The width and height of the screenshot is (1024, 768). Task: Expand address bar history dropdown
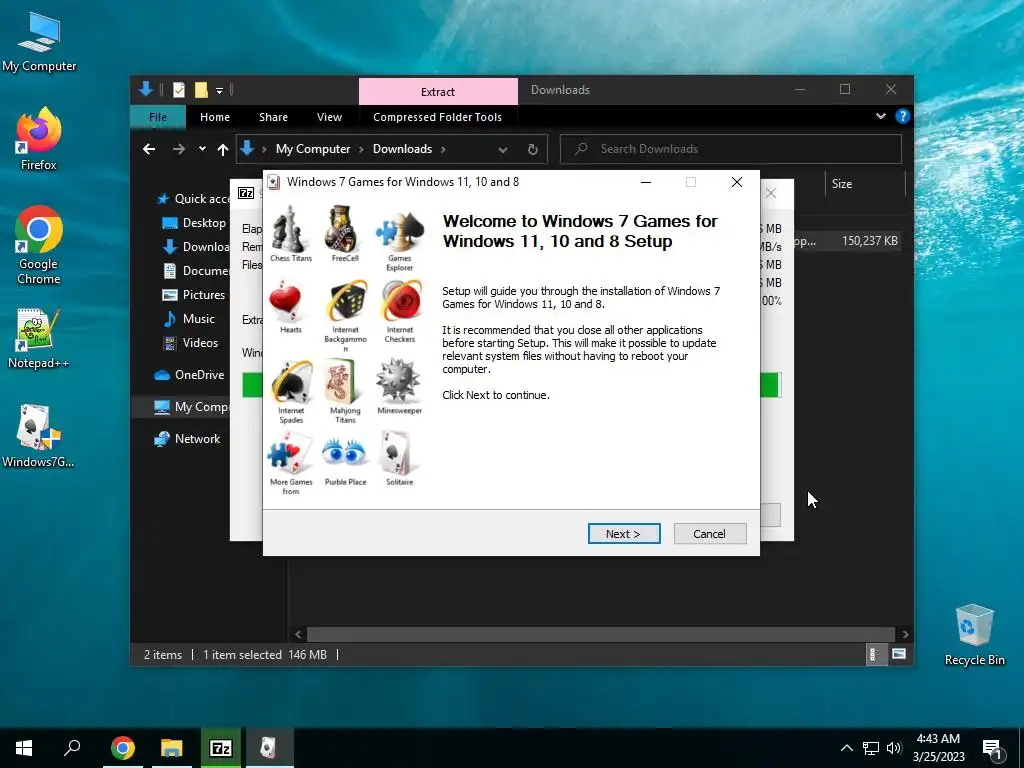(503, 150)
